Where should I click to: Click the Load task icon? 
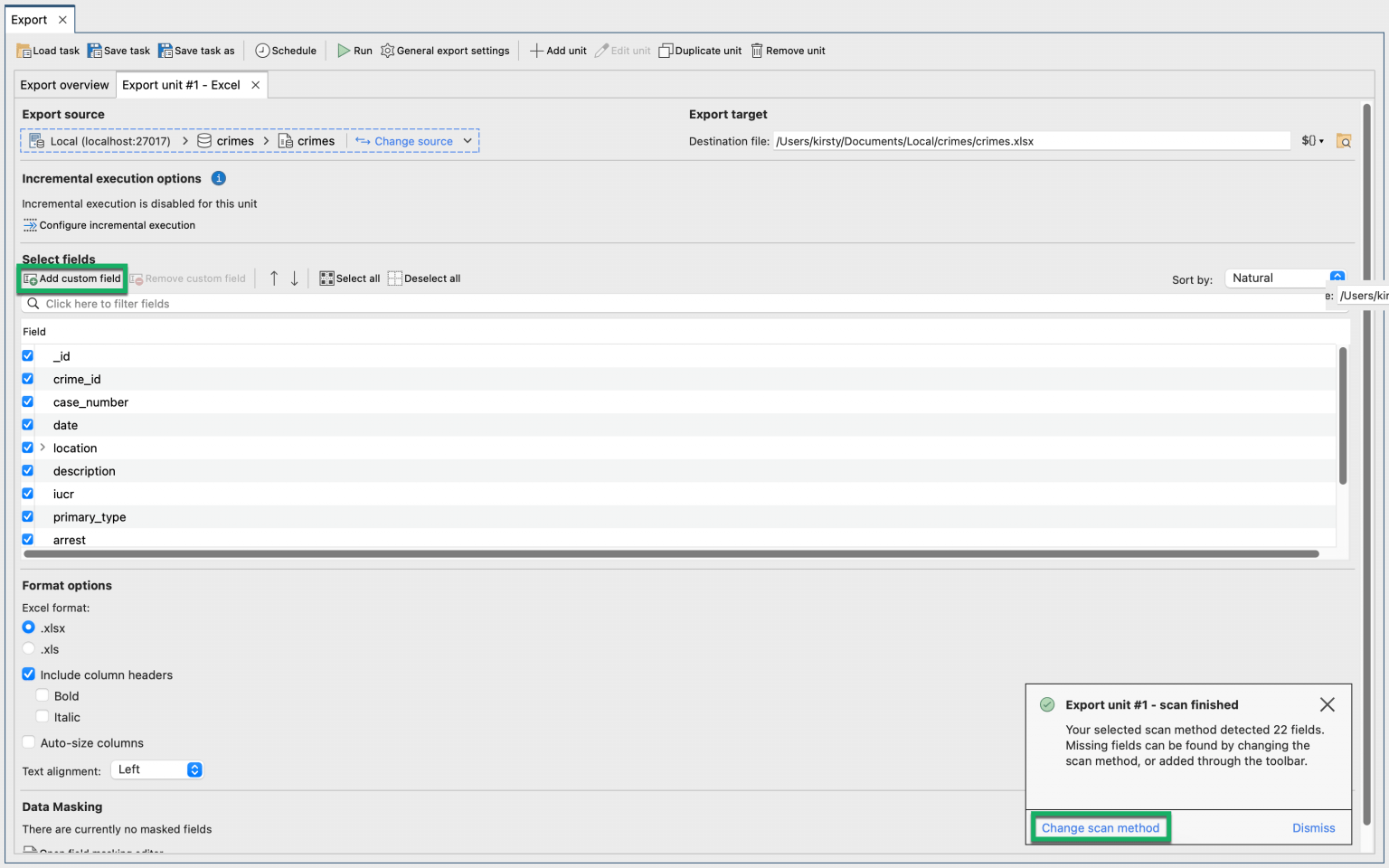(24, 51)
